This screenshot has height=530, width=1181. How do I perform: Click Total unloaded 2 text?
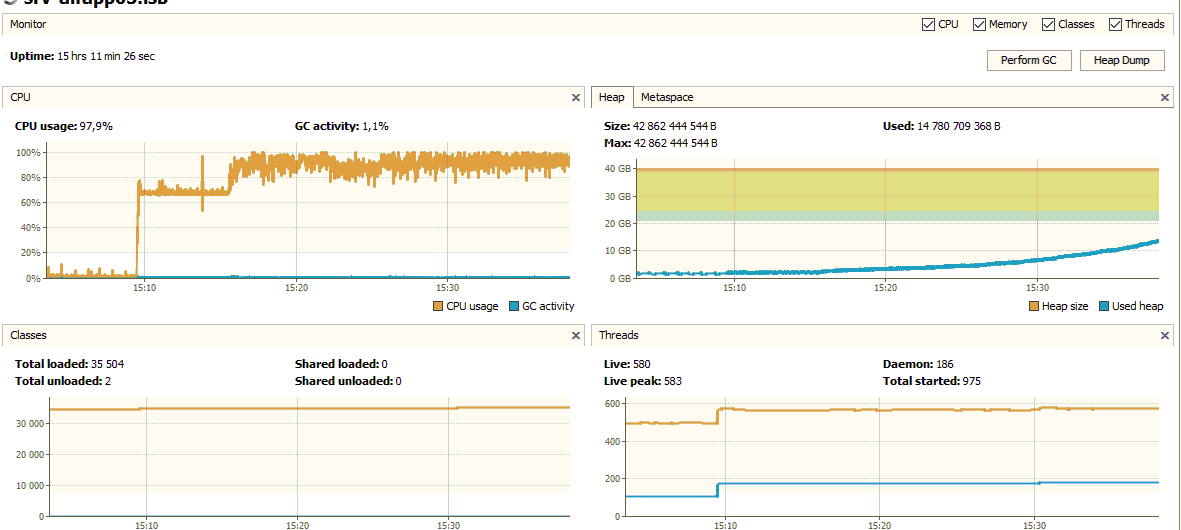63,381
